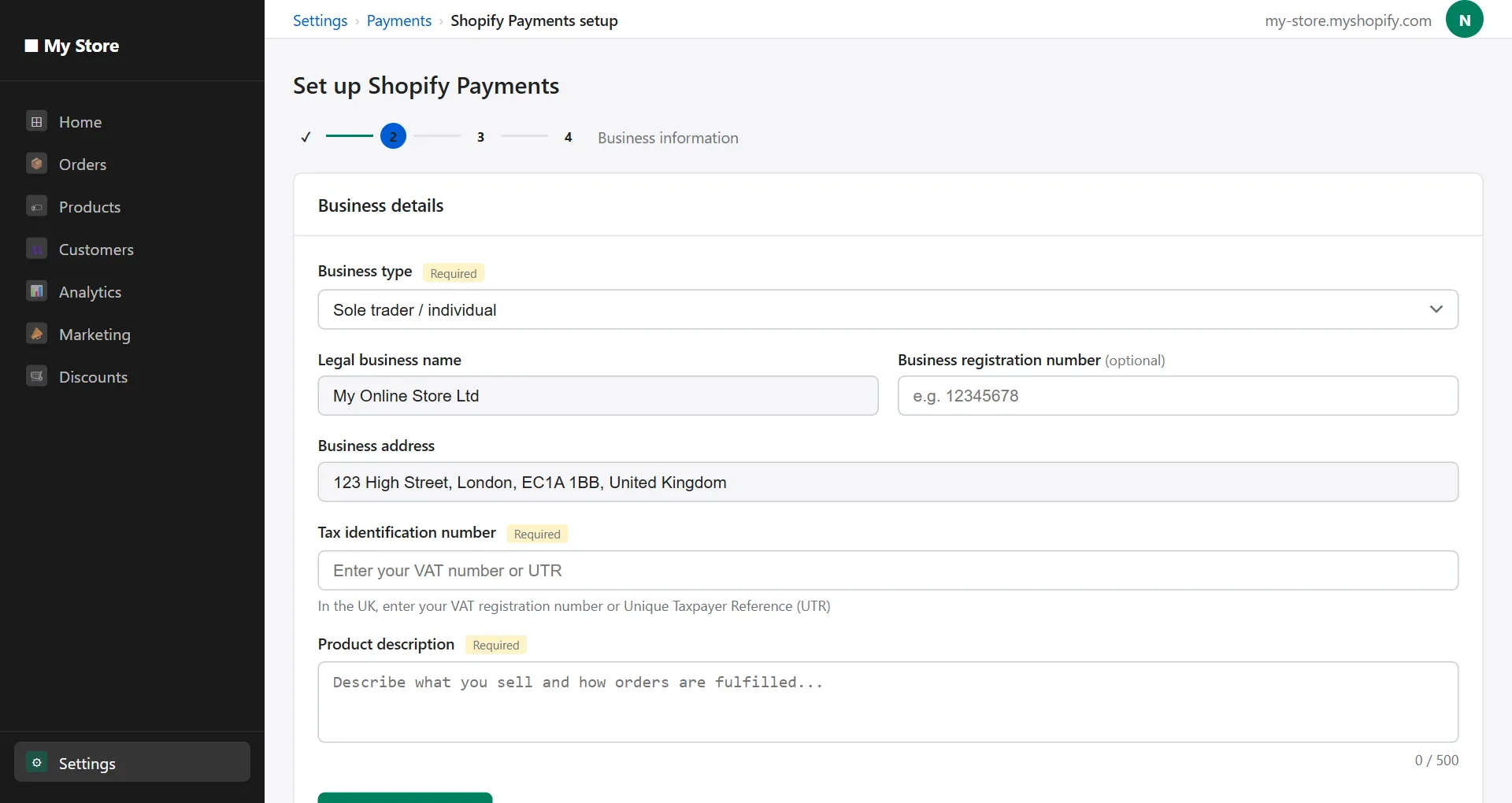Click the Orders box icon
Screen dimensions: 1512x803
point(36,165)
